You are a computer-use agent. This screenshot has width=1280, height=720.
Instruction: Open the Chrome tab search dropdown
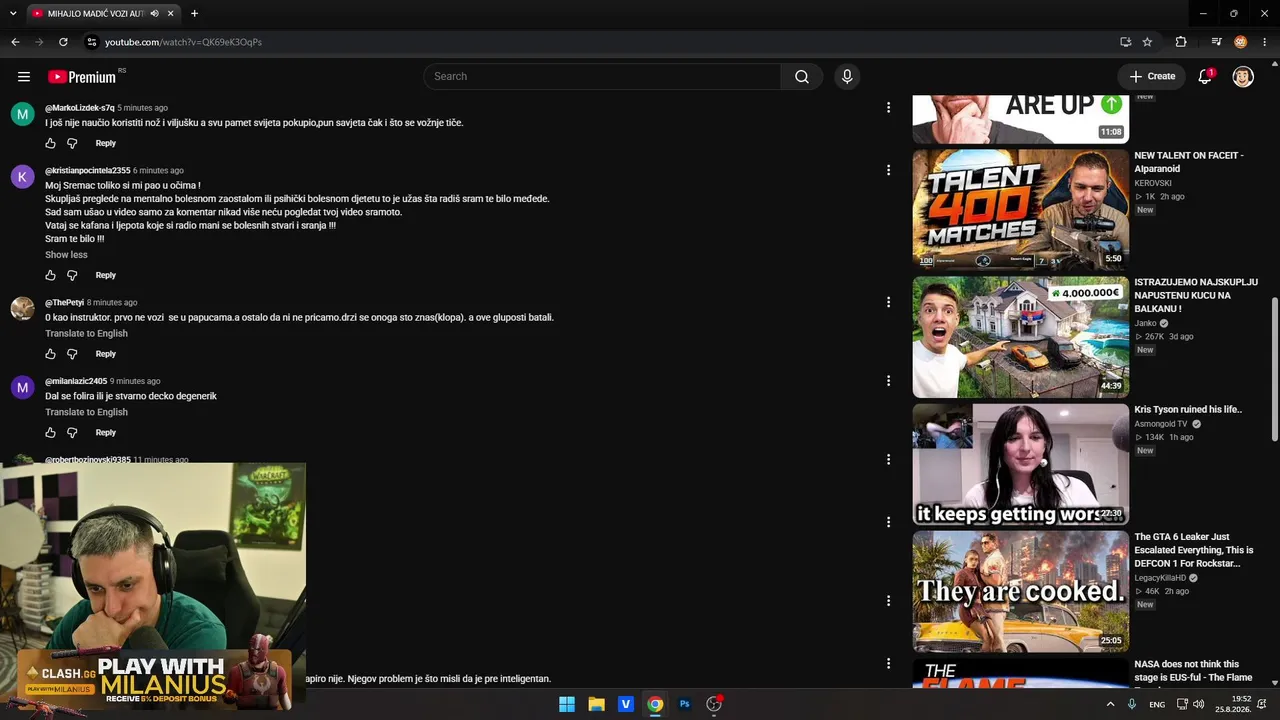tap(13, 14)
